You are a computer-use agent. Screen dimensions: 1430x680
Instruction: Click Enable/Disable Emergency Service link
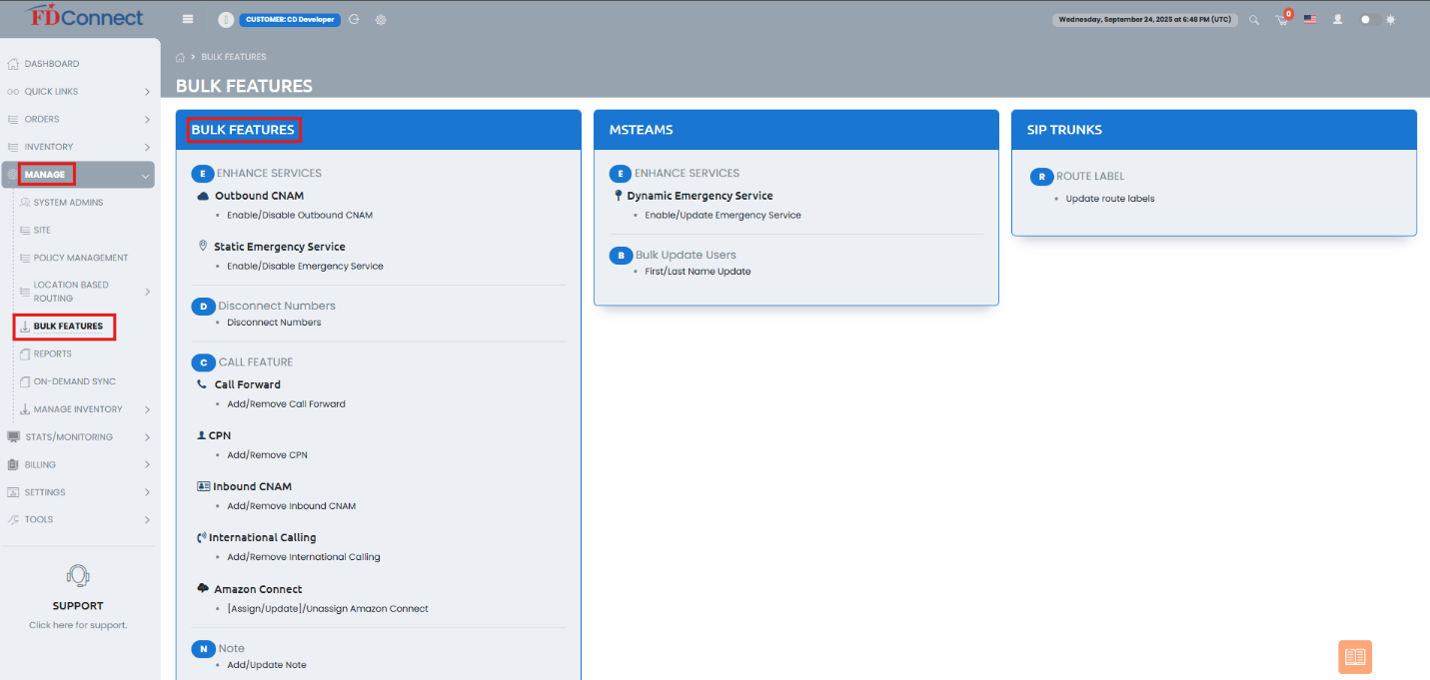(305, 266)
